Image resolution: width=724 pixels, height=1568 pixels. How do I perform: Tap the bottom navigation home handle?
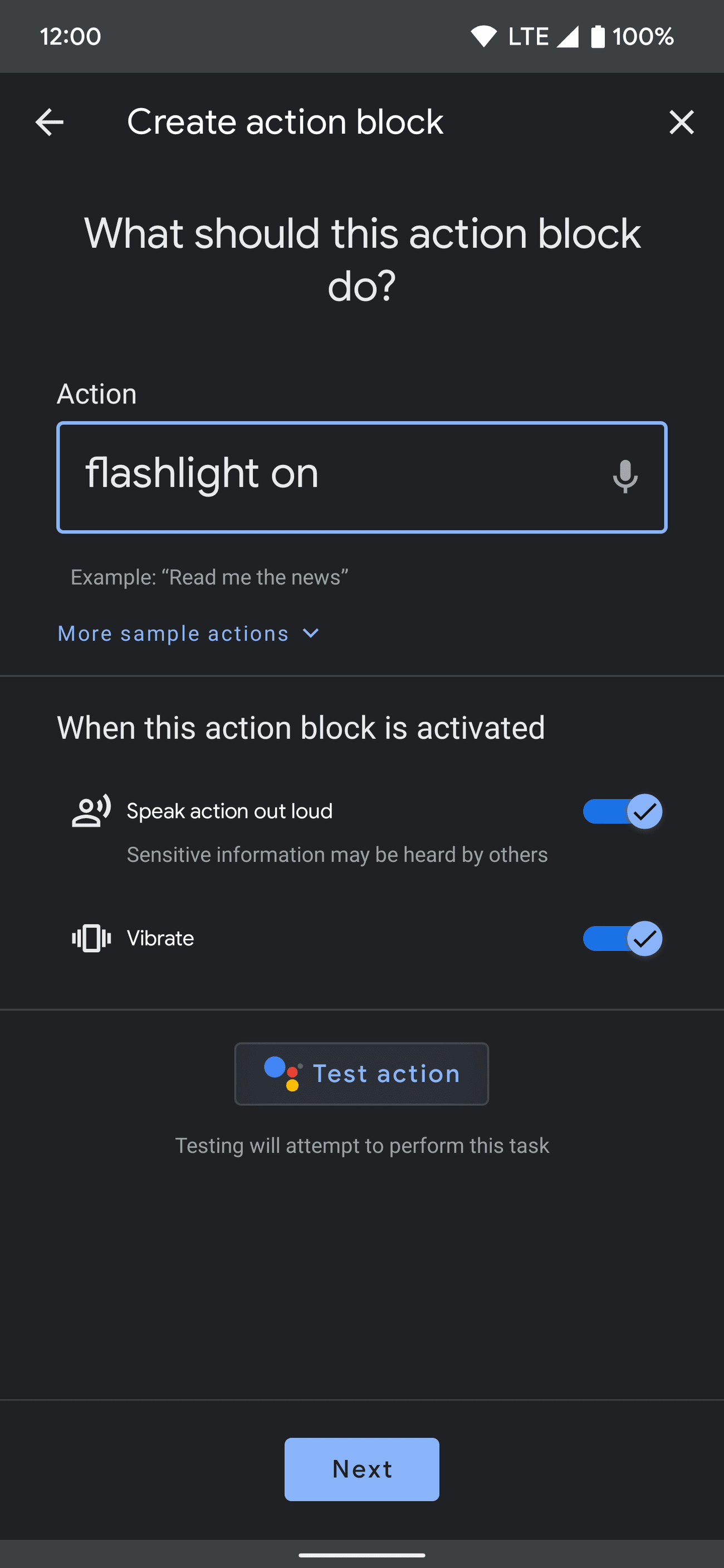coord(361,1555)
